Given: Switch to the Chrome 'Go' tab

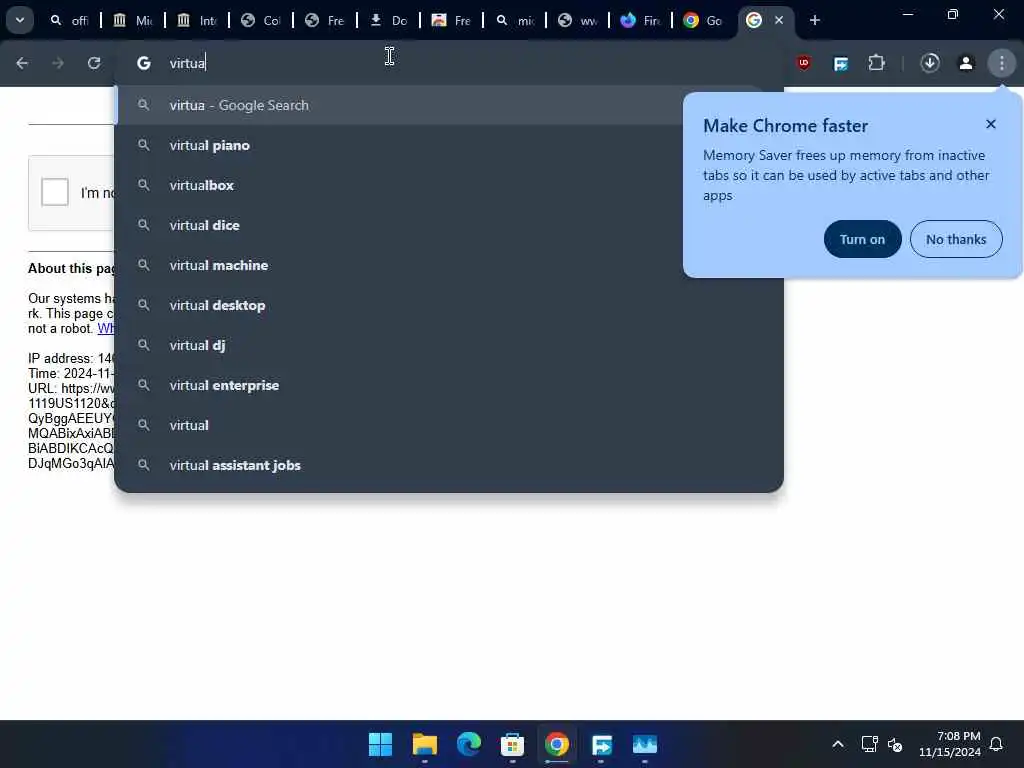Looking at the screenshot, I should [x=703, y=20].
